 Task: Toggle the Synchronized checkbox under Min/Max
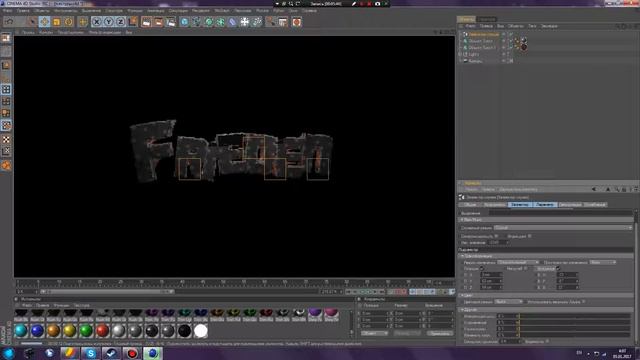click(497, 236)
